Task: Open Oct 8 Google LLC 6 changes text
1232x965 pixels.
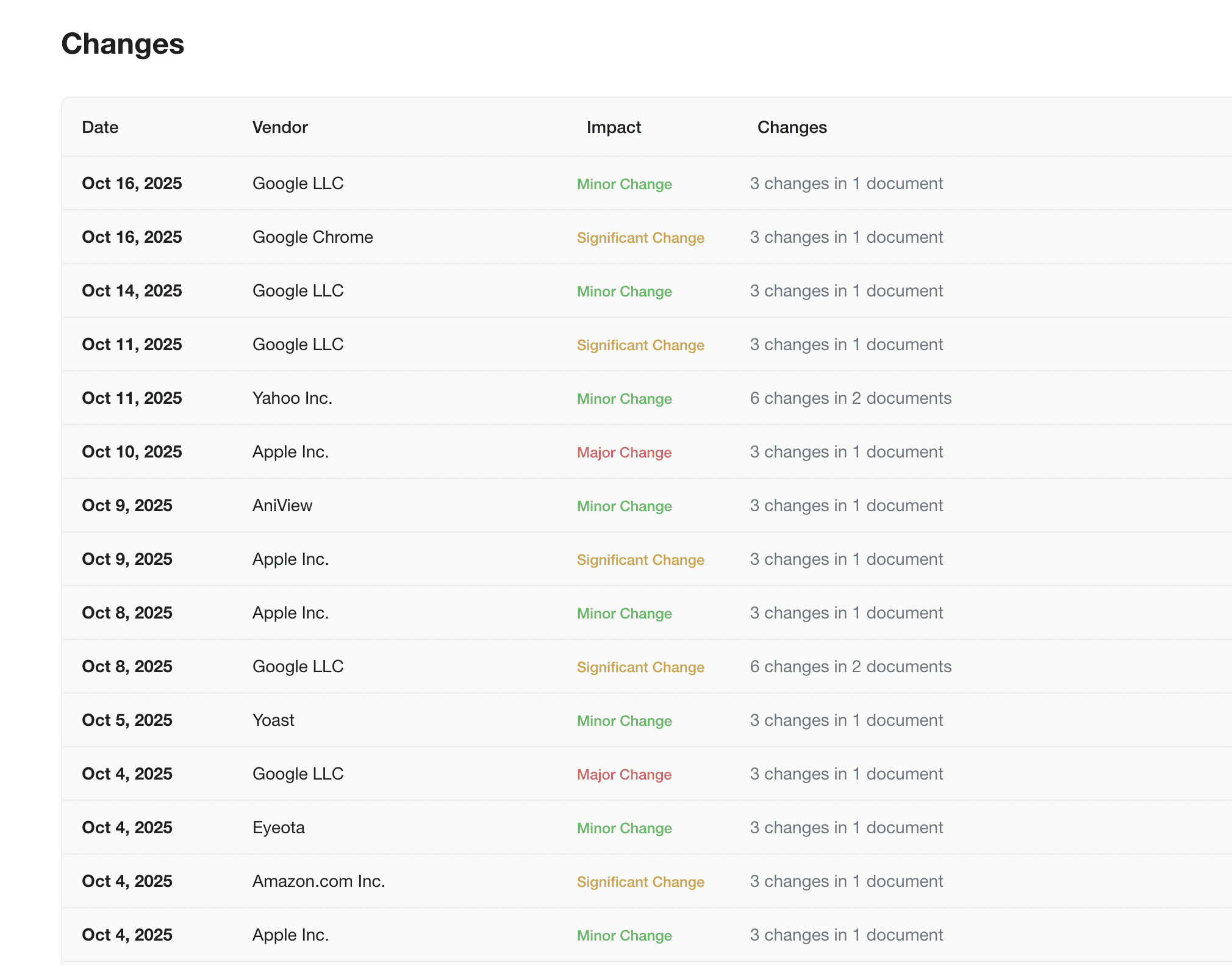Action: click(850, 667)
